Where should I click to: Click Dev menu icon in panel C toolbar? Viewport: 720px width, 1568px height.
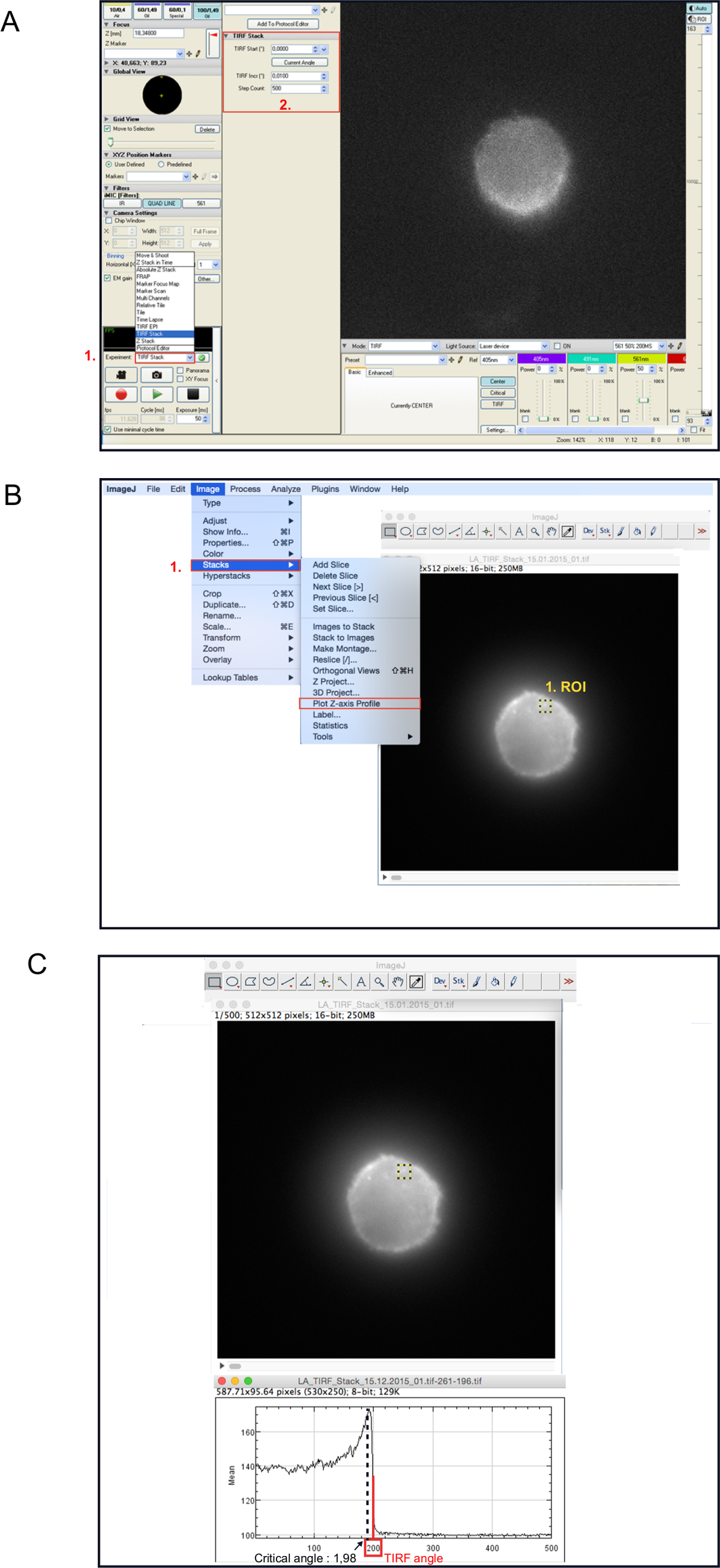439,981
